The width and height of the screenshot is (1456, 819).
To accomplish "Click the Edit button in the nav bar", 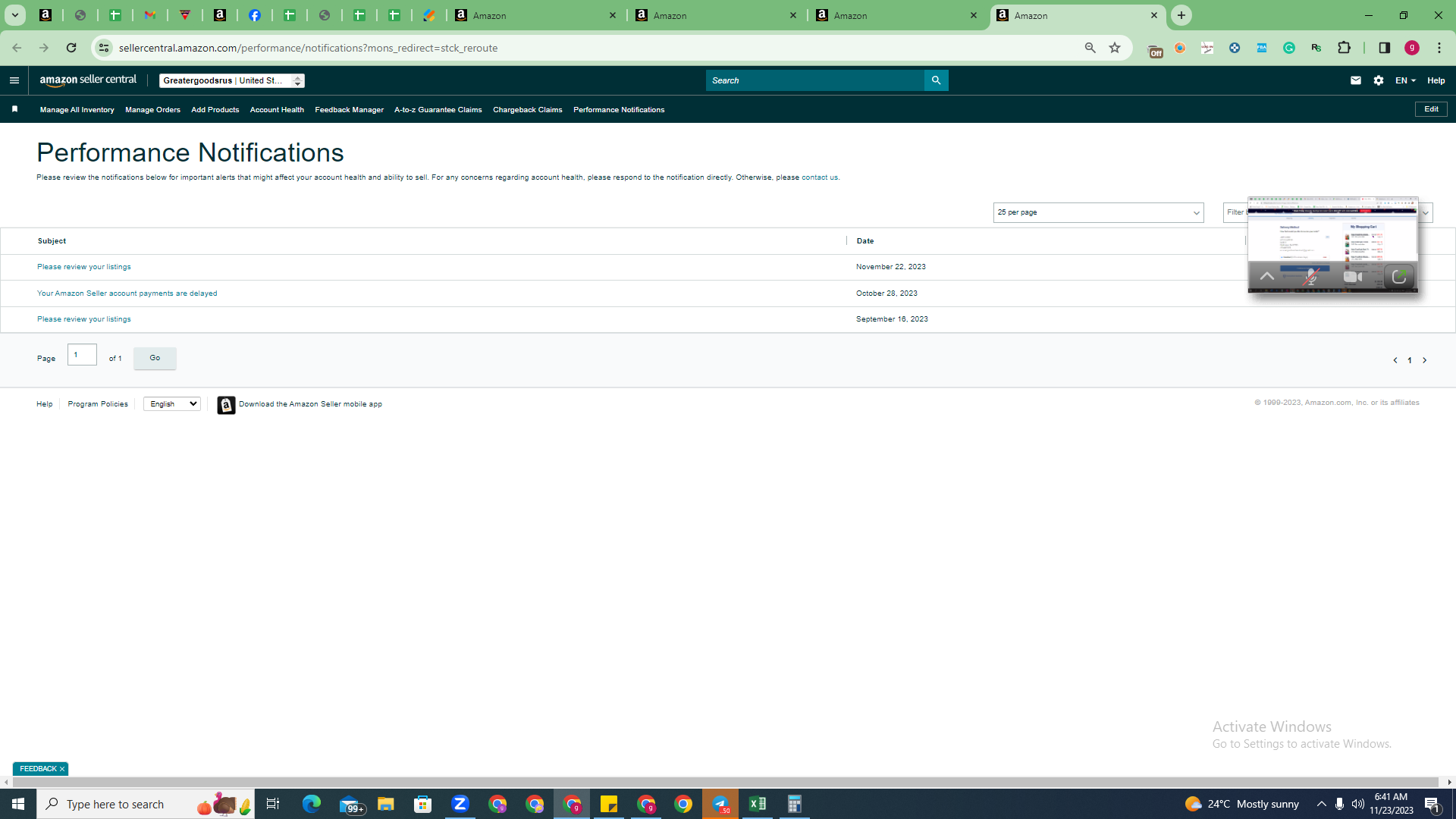I will (x=1431, y=109).
